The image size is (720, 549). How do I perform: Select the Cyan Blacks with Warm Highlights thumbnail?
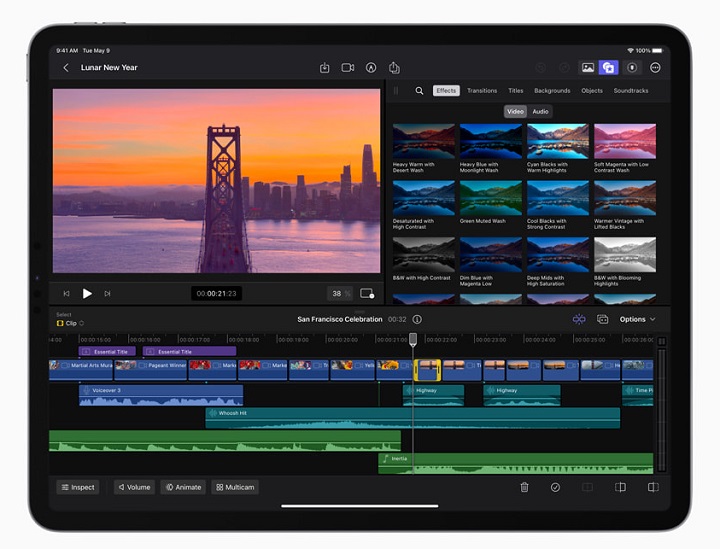click(x=558, y=142)
